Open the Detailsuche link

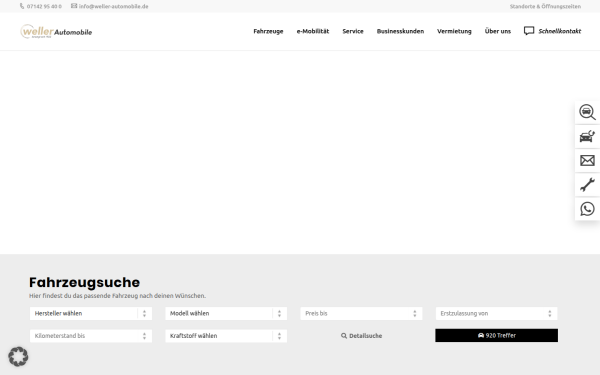[x=361, y=336]
